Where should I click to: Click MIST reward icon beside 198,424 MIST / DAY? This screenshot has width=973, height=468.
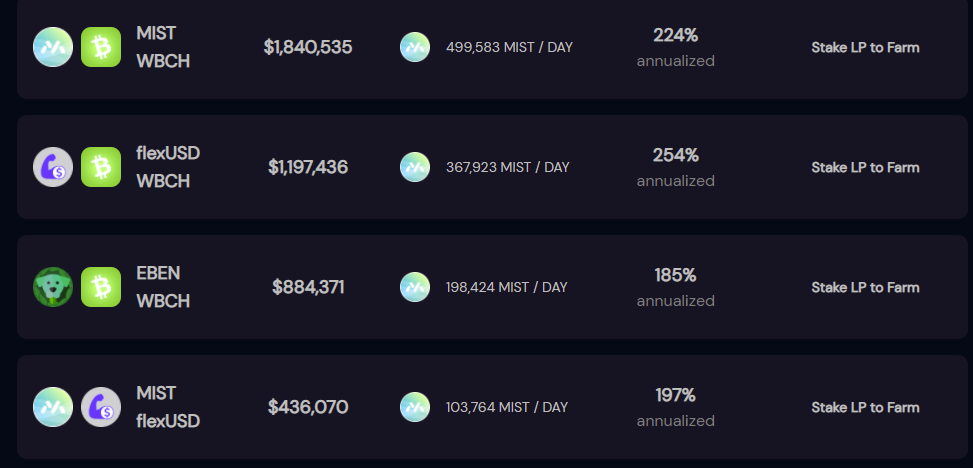(x=415, y=287)
